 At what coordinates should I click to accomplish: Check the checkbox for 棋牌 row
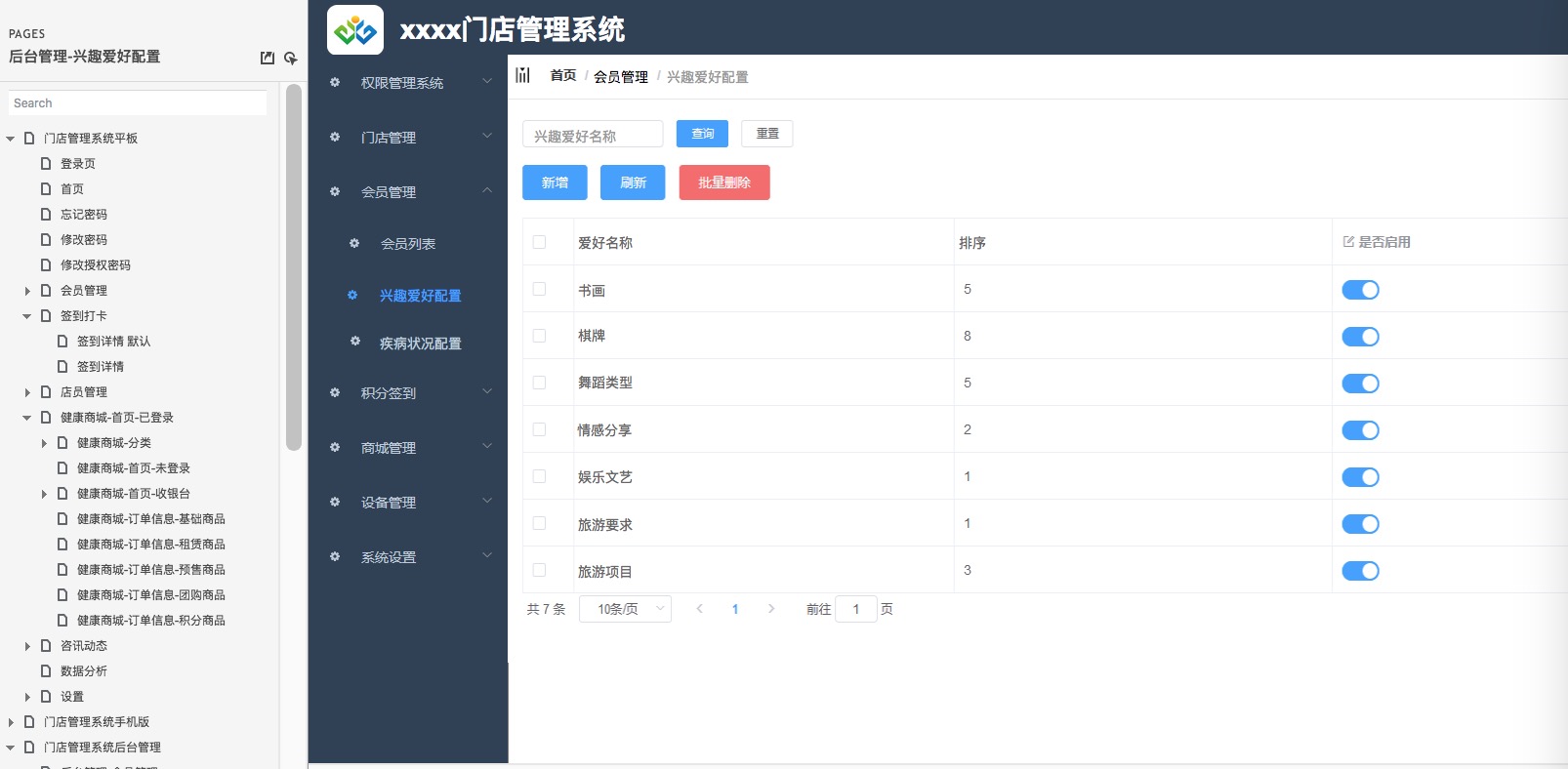(x=539, y=336)
